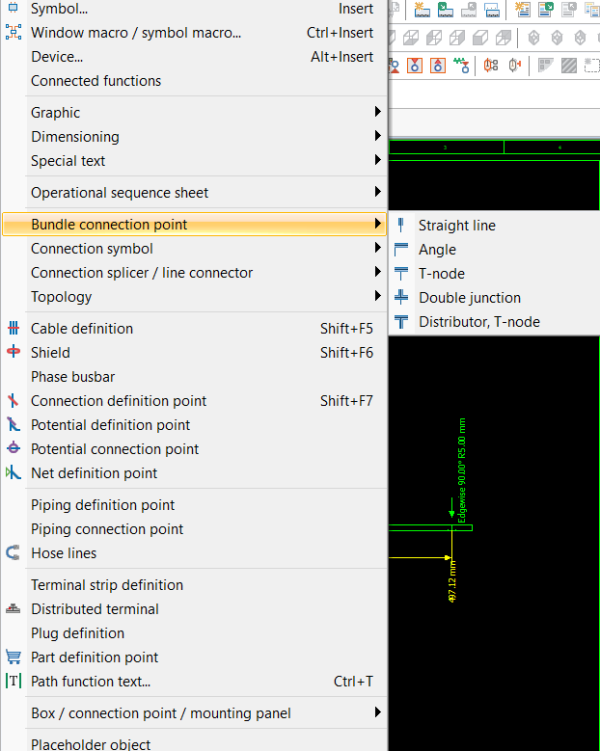
Task: Open the Topology submenu arrow
Action: 378,296
